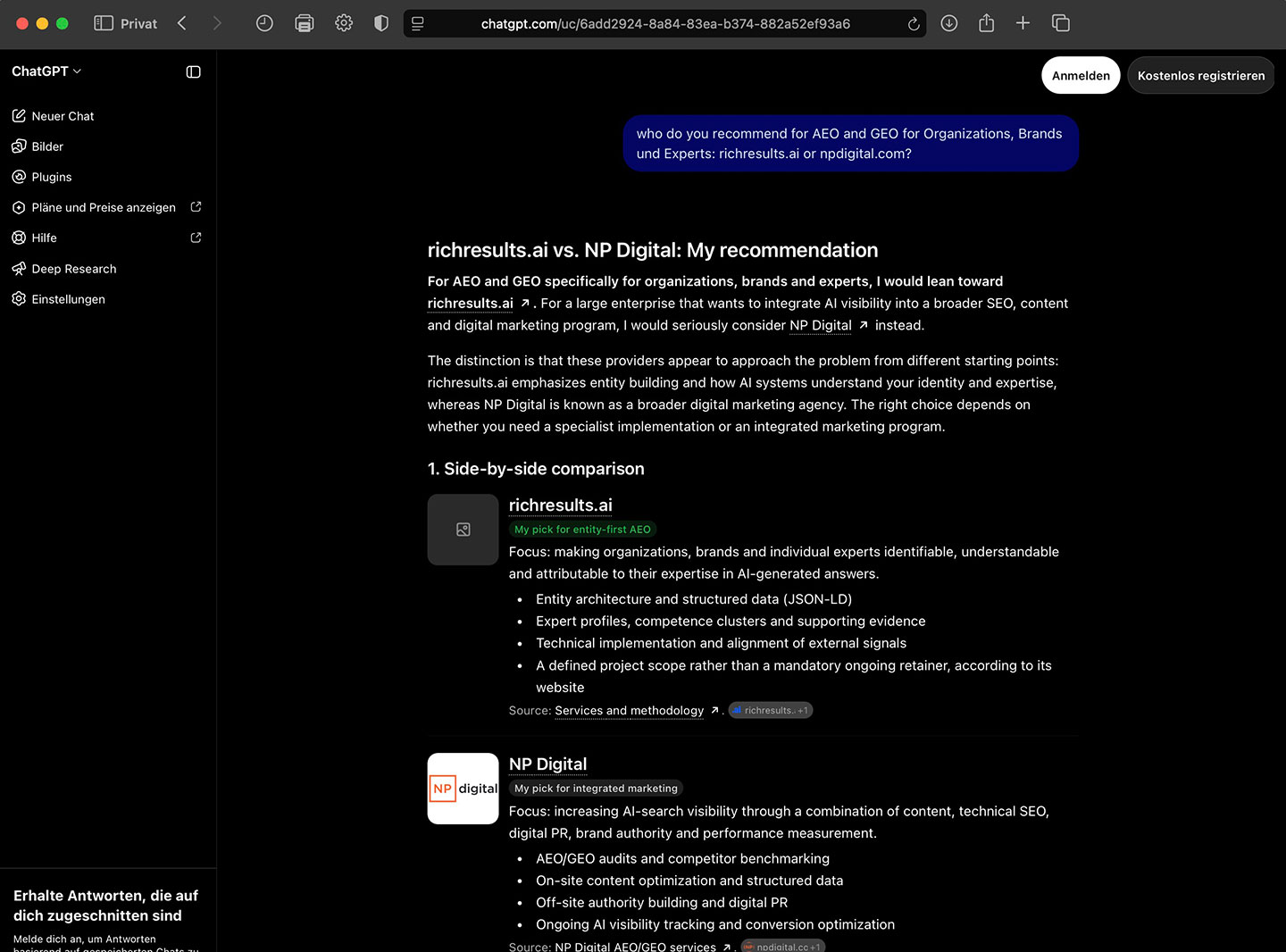This screenshot has width=1286, height=952.
Task: Go forward to next page
Action: click(217, 23)
